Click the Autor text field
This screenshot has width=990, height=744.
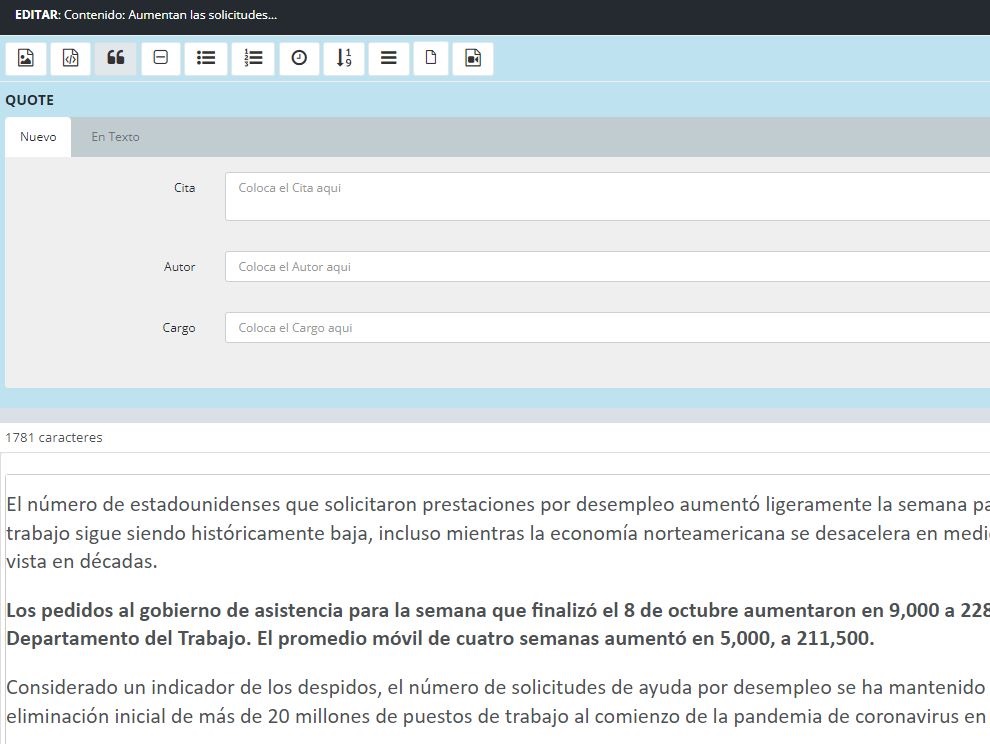pos(500,267)
